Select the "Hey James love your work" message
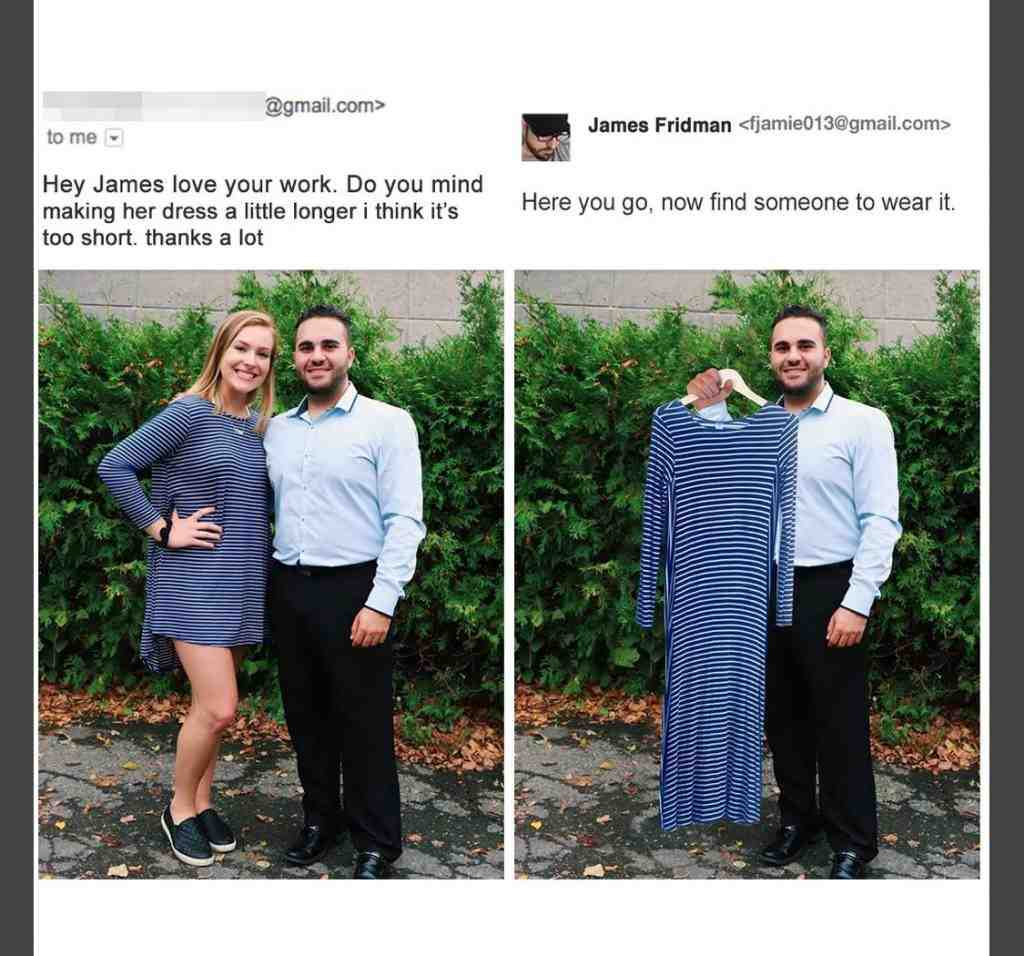 [x=263, y=211]
